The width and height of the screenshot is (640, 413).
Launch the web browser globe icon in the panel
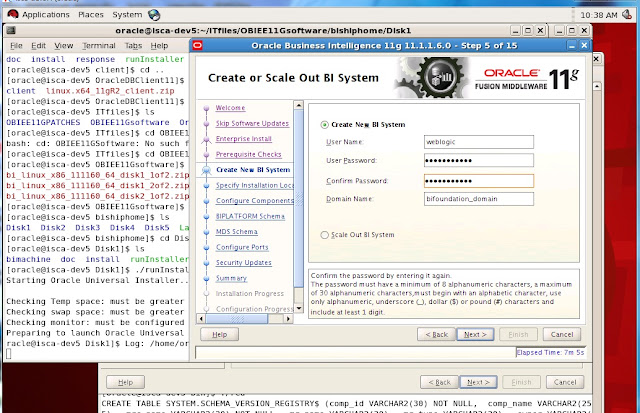pos(154,15)
